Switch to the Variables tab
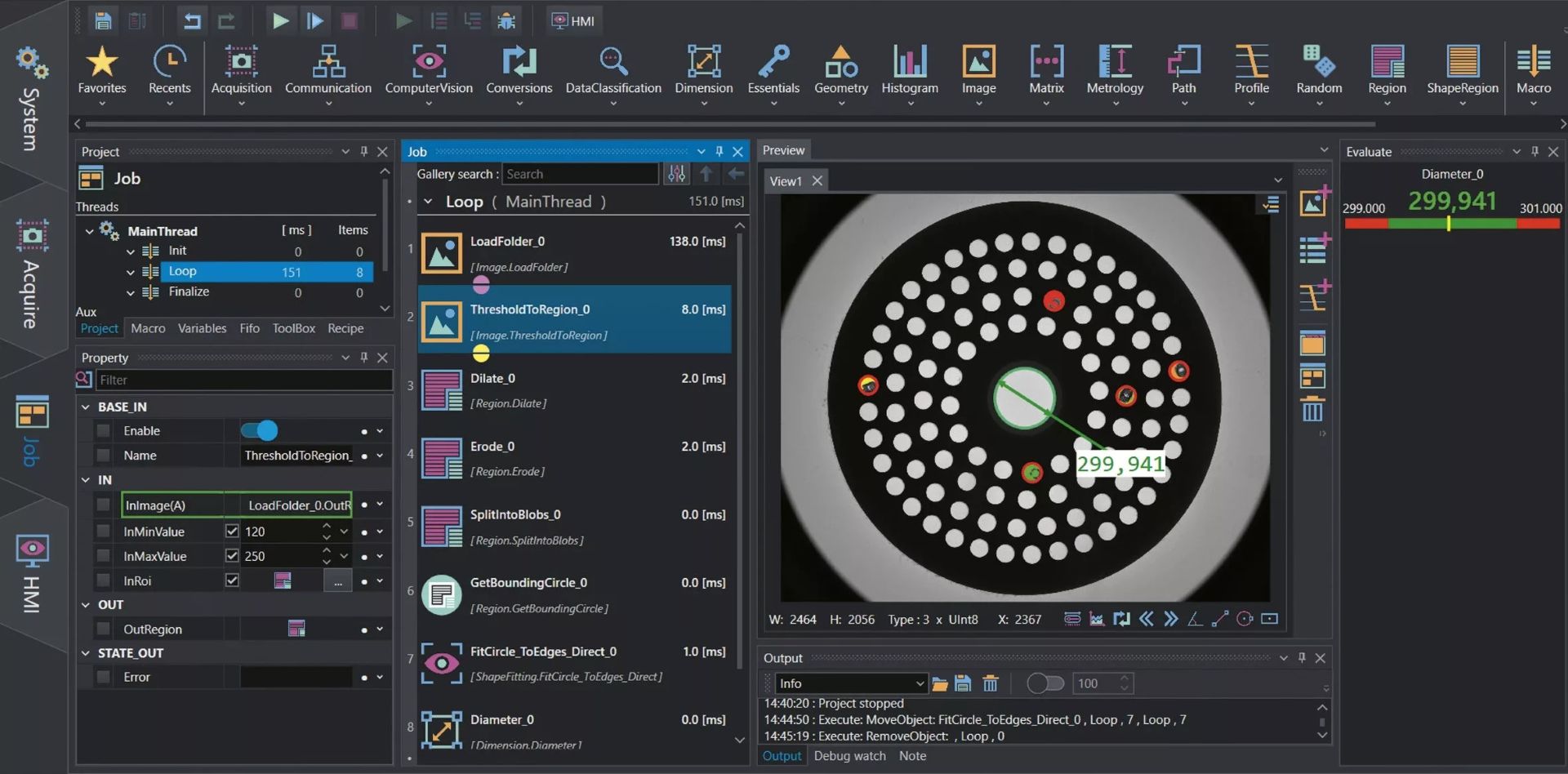 click(202, 328)
